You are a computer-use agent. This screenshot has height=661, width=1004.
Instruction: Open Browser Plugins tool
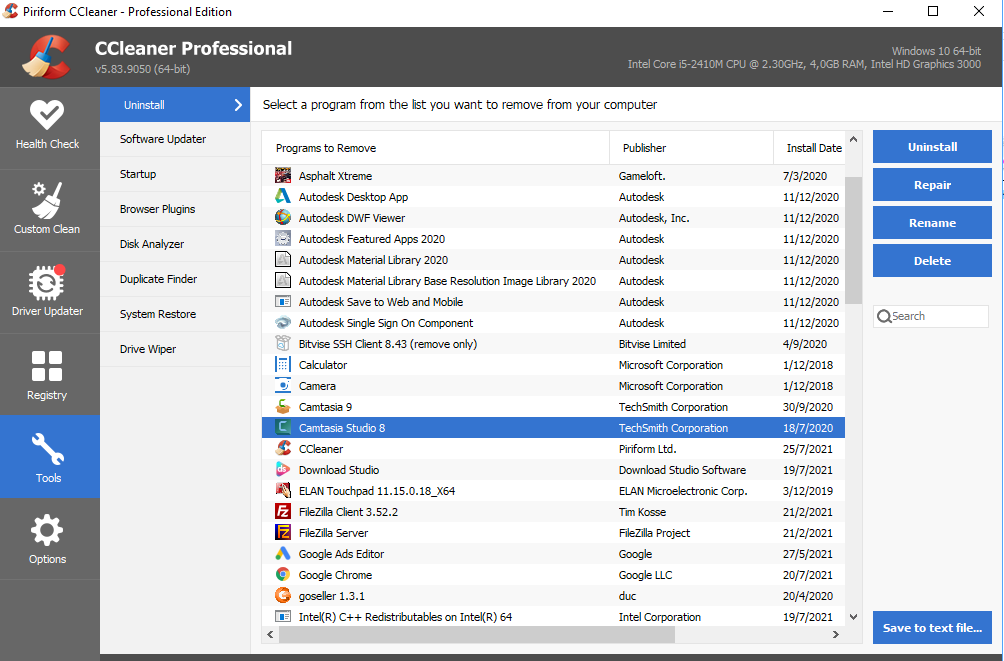coord(175,209)
